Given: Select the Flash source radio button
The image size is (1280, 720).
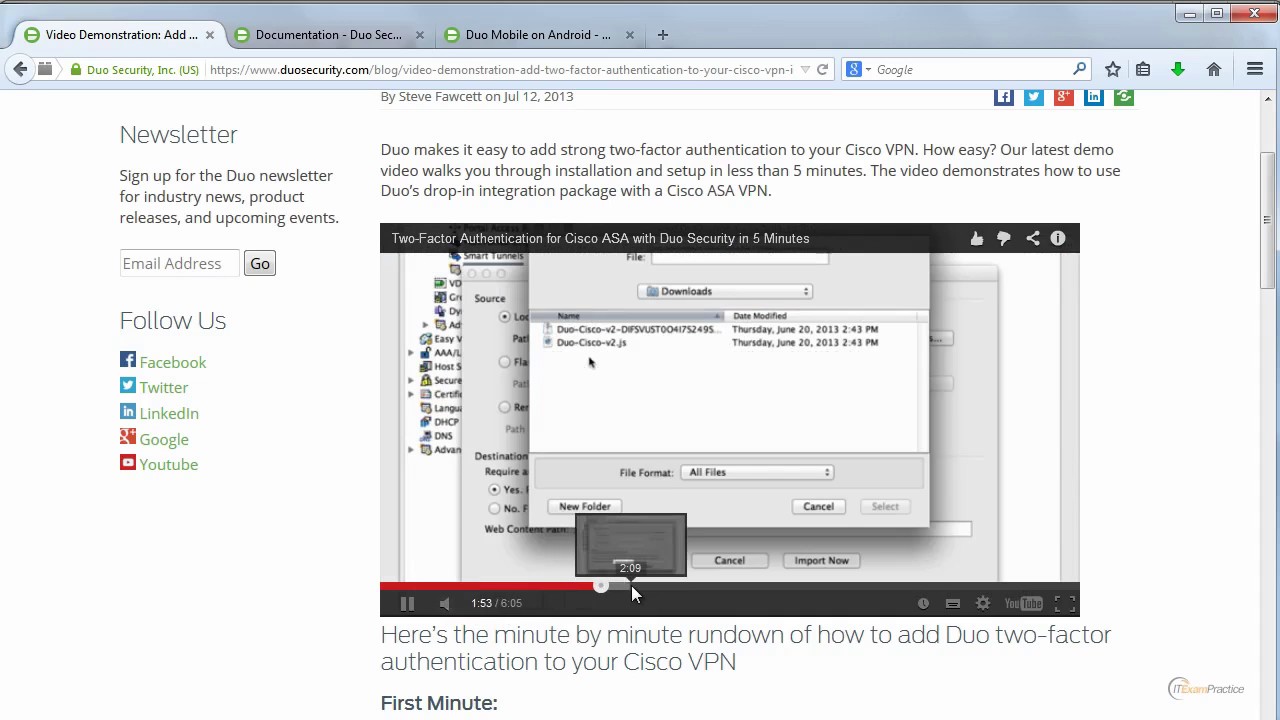Looking at the screenshot, I should (x=505, y=362).
